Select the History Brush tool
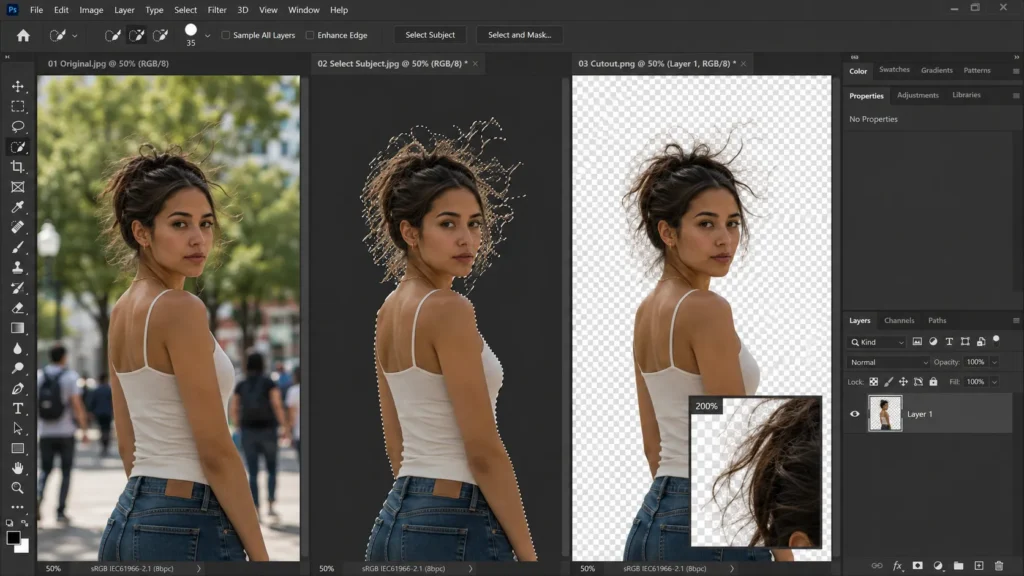Viewport: 1024px width, 576px height. [18, 287]
